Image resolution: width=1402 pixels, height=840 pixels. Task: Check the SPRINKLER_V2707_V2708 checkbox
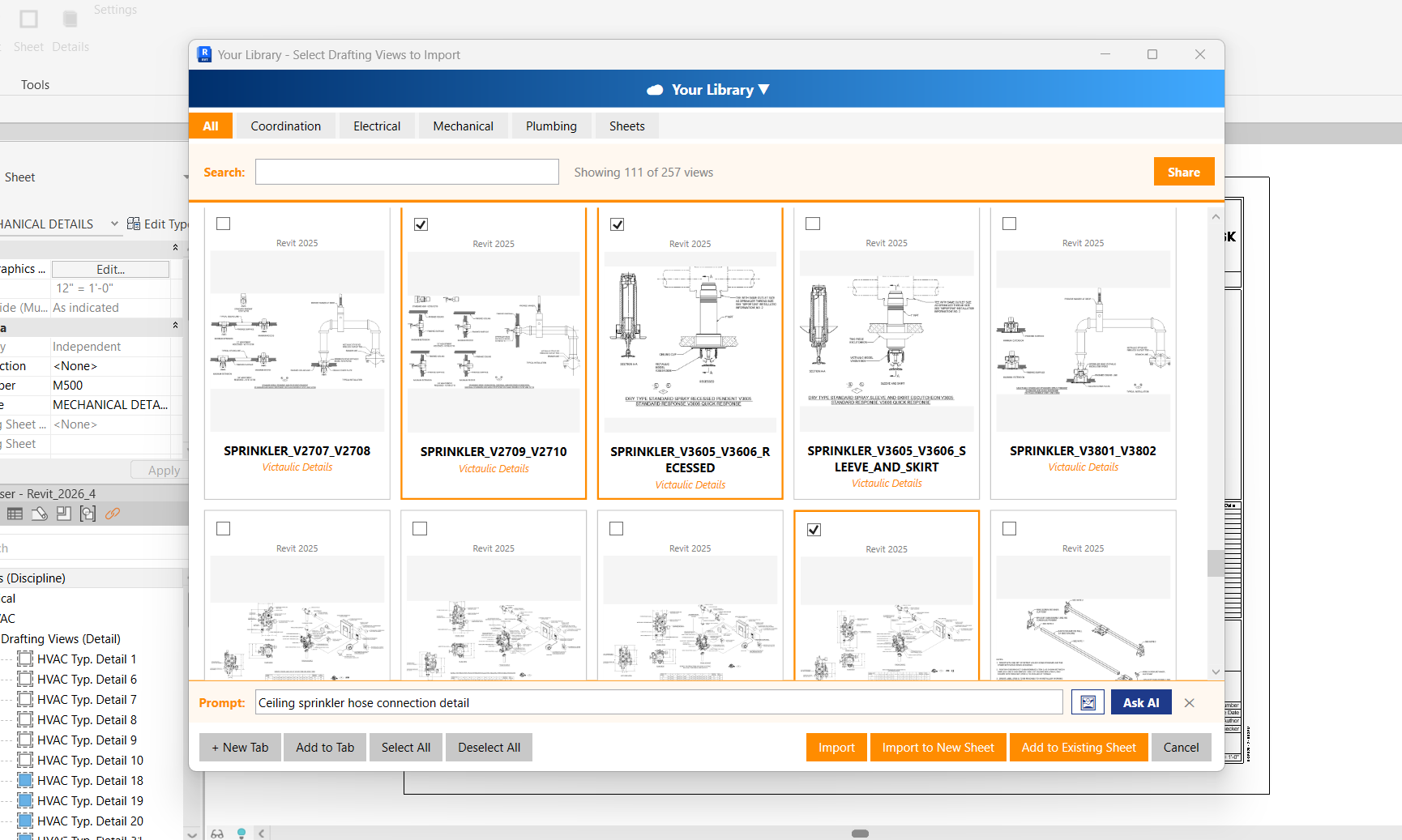click(224, 224)
